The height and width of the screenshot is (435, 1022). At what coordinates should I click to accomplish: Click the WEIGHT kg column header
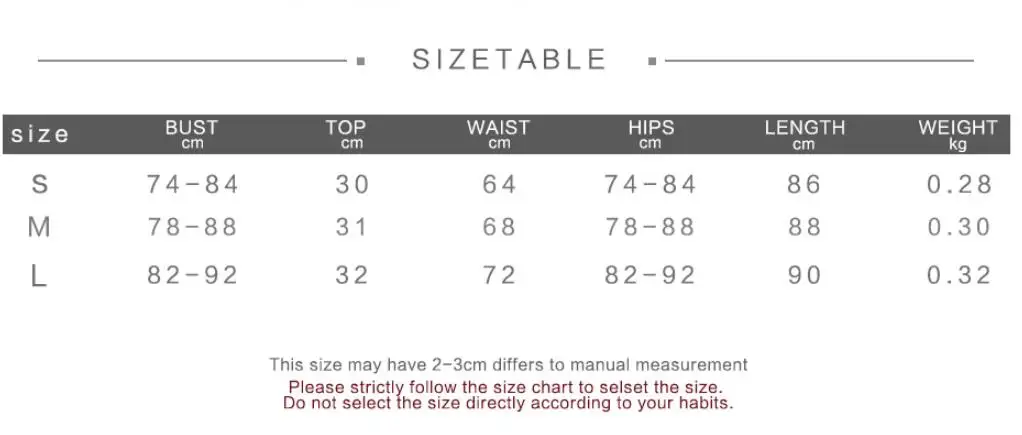pyautogui.click(x=957, y=134)
